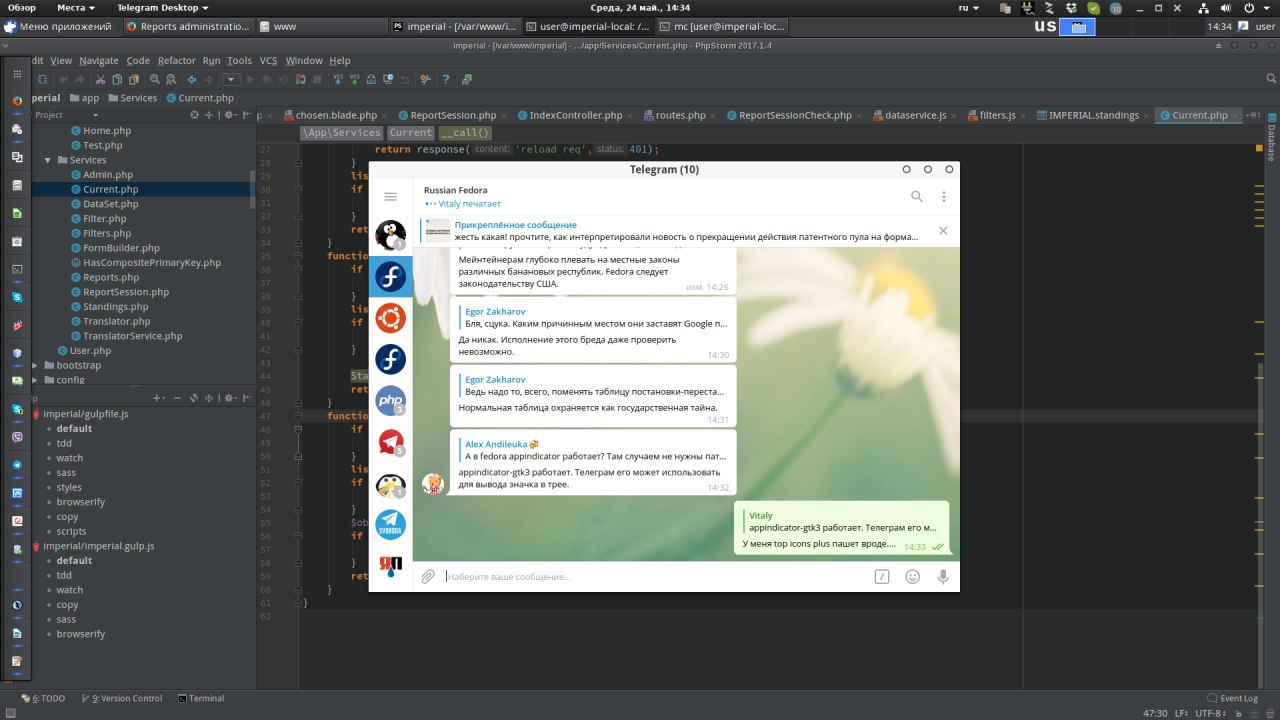
Task: Open emoji picker in Telegram
Action: pyautogui.click(x=912, y=577)
